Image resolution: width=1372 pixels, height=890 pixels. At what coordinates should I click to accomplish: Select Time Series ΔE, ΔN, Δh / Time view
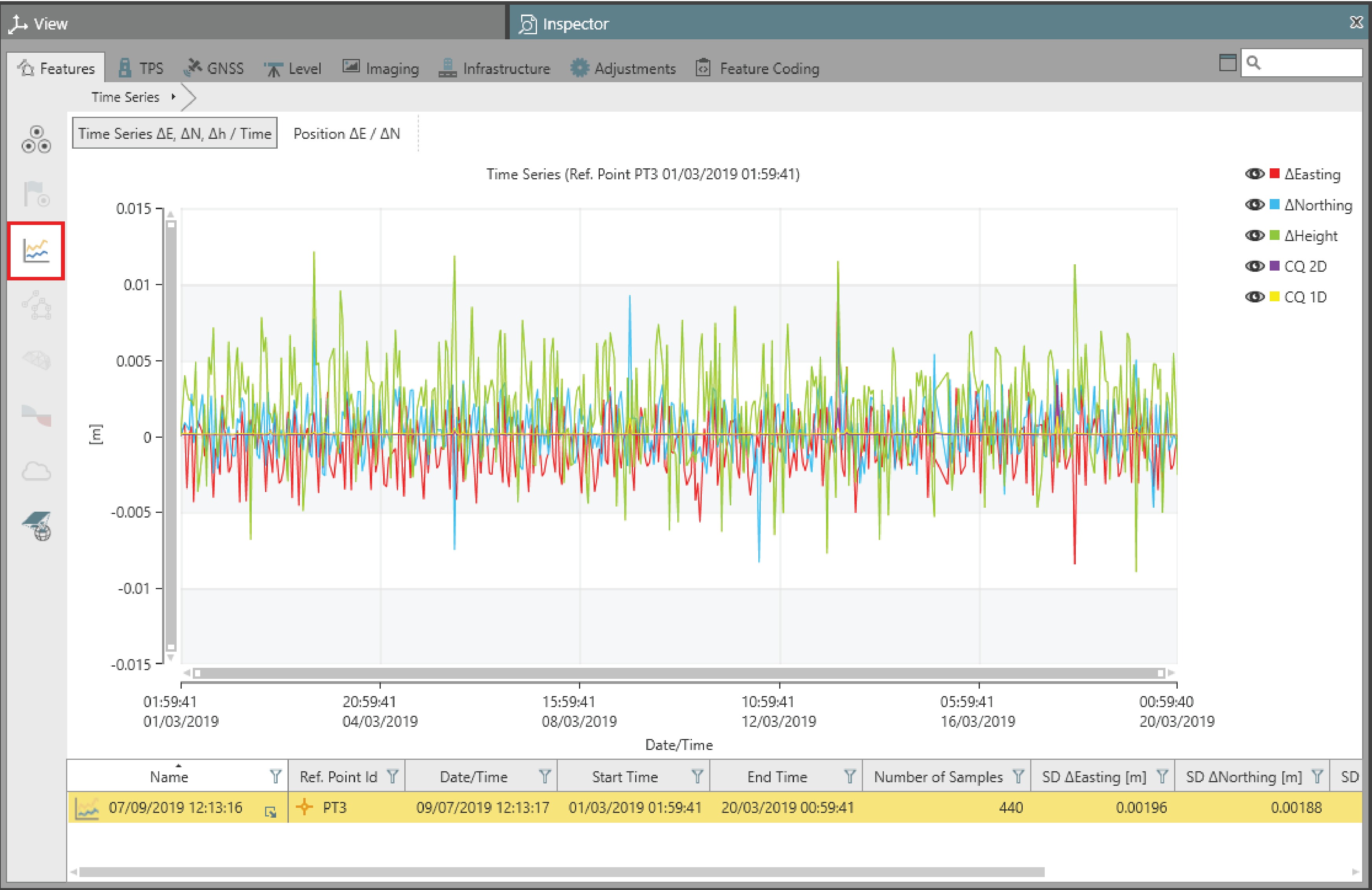coord(175,133)
